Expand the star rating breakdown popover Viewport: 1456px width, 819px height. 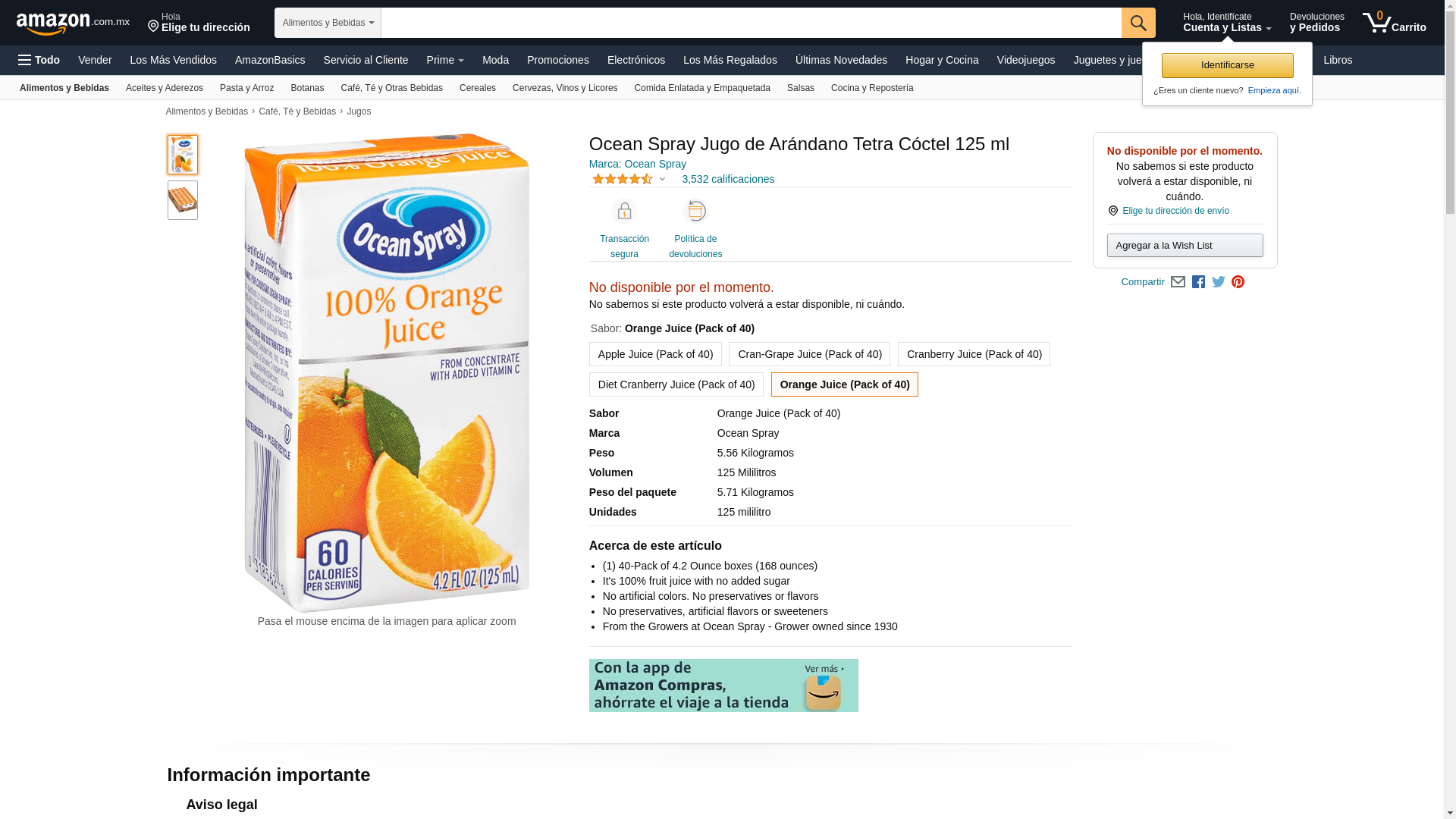tap(662, 180)
